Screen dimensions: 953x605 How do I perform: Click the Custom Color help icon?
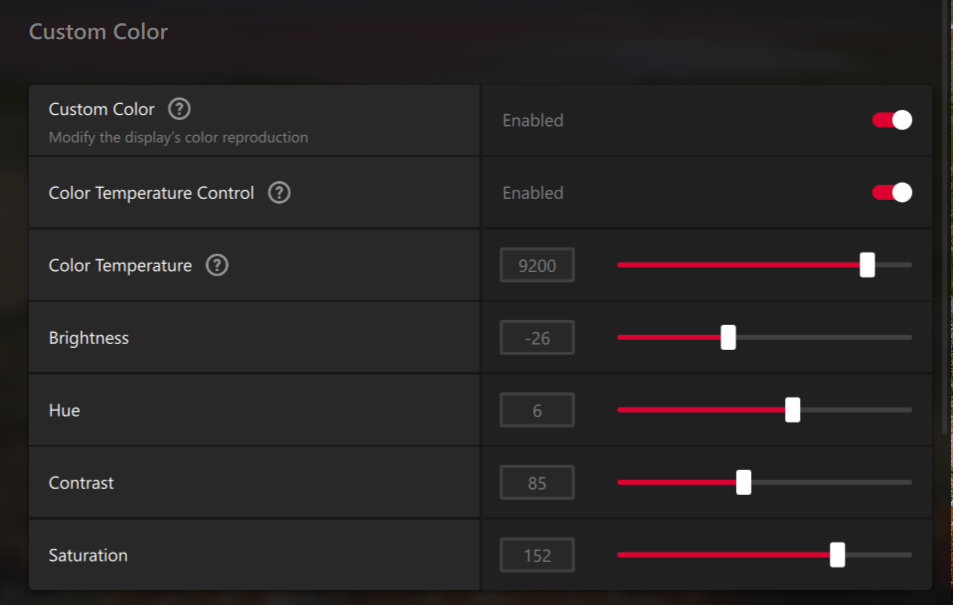click(179, 109)
